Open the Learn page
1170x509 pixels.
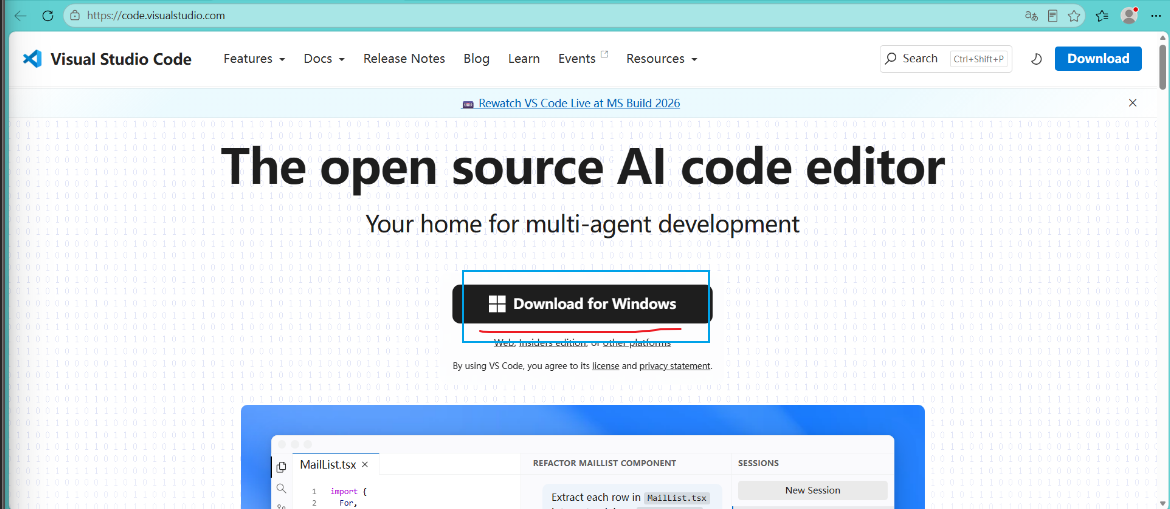(x=524, y=58)
